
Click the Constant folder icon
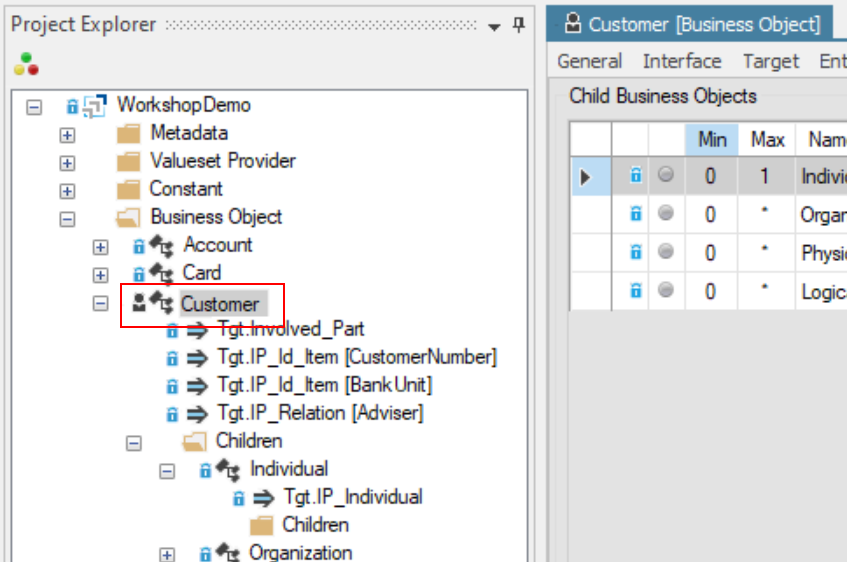[127, 189]
